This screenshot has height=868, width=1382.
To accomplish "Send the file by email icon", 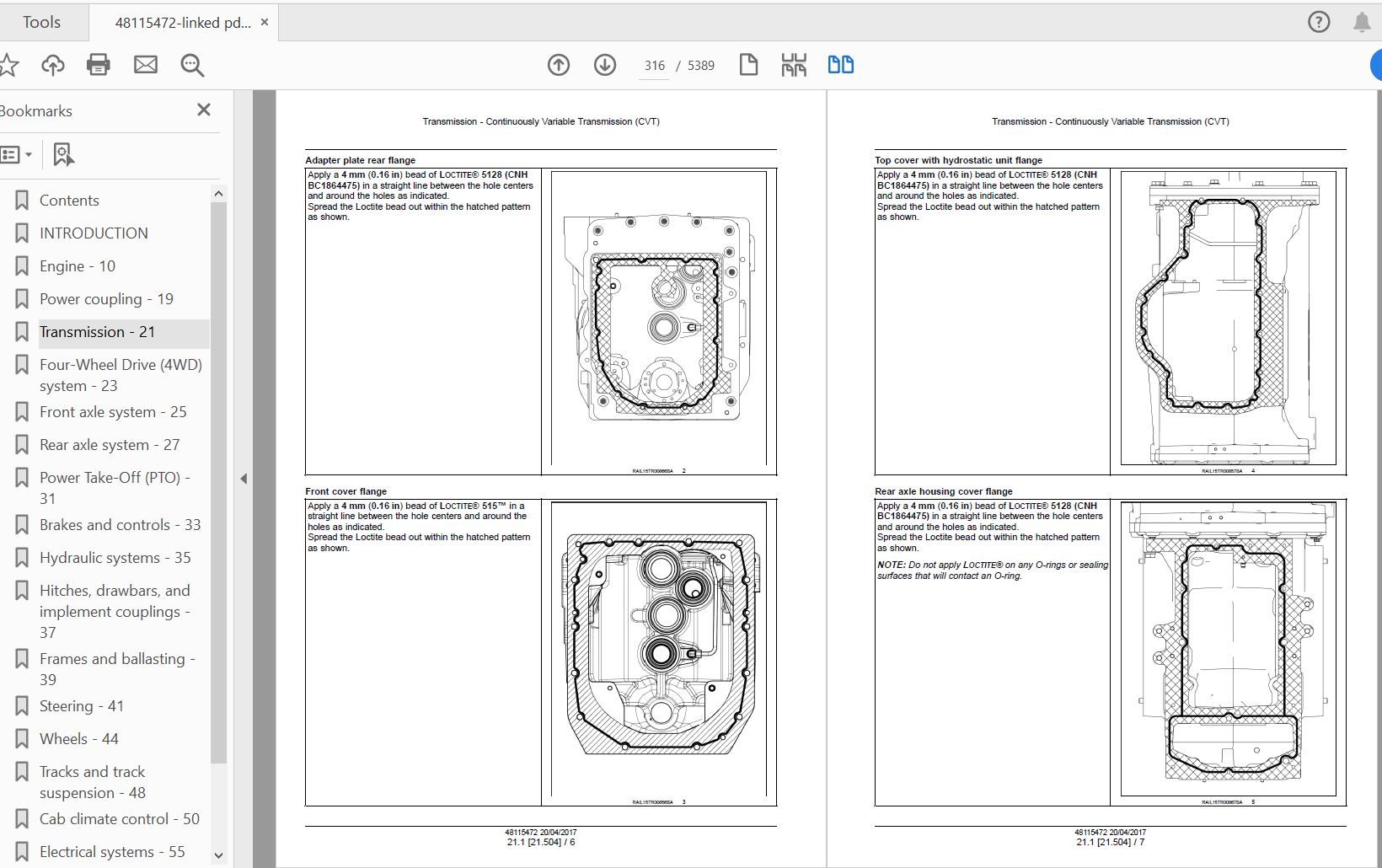I will [146, 65].
